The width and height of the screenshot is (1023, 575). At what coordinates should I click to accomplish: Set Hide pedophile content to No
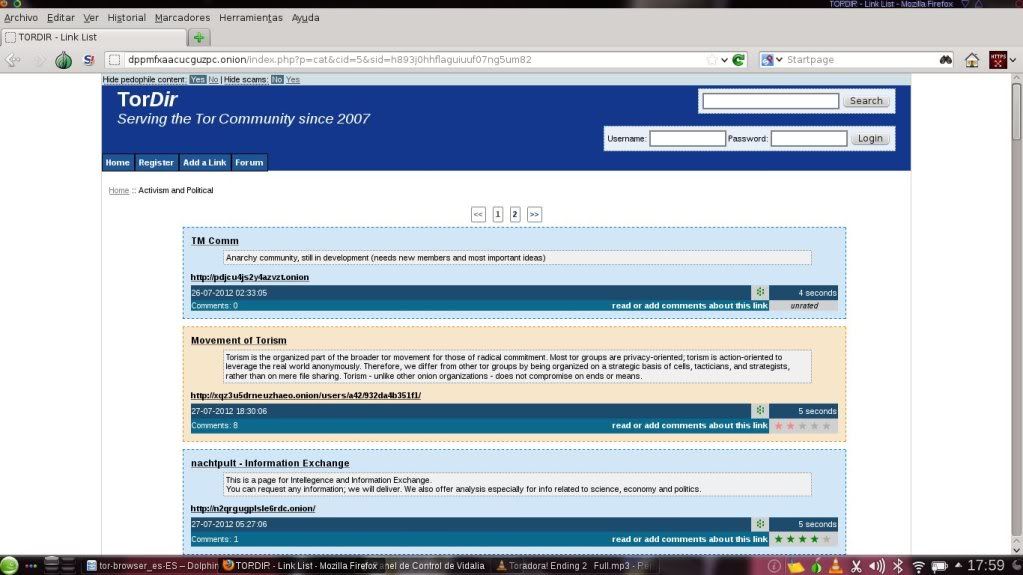(213, 80)
